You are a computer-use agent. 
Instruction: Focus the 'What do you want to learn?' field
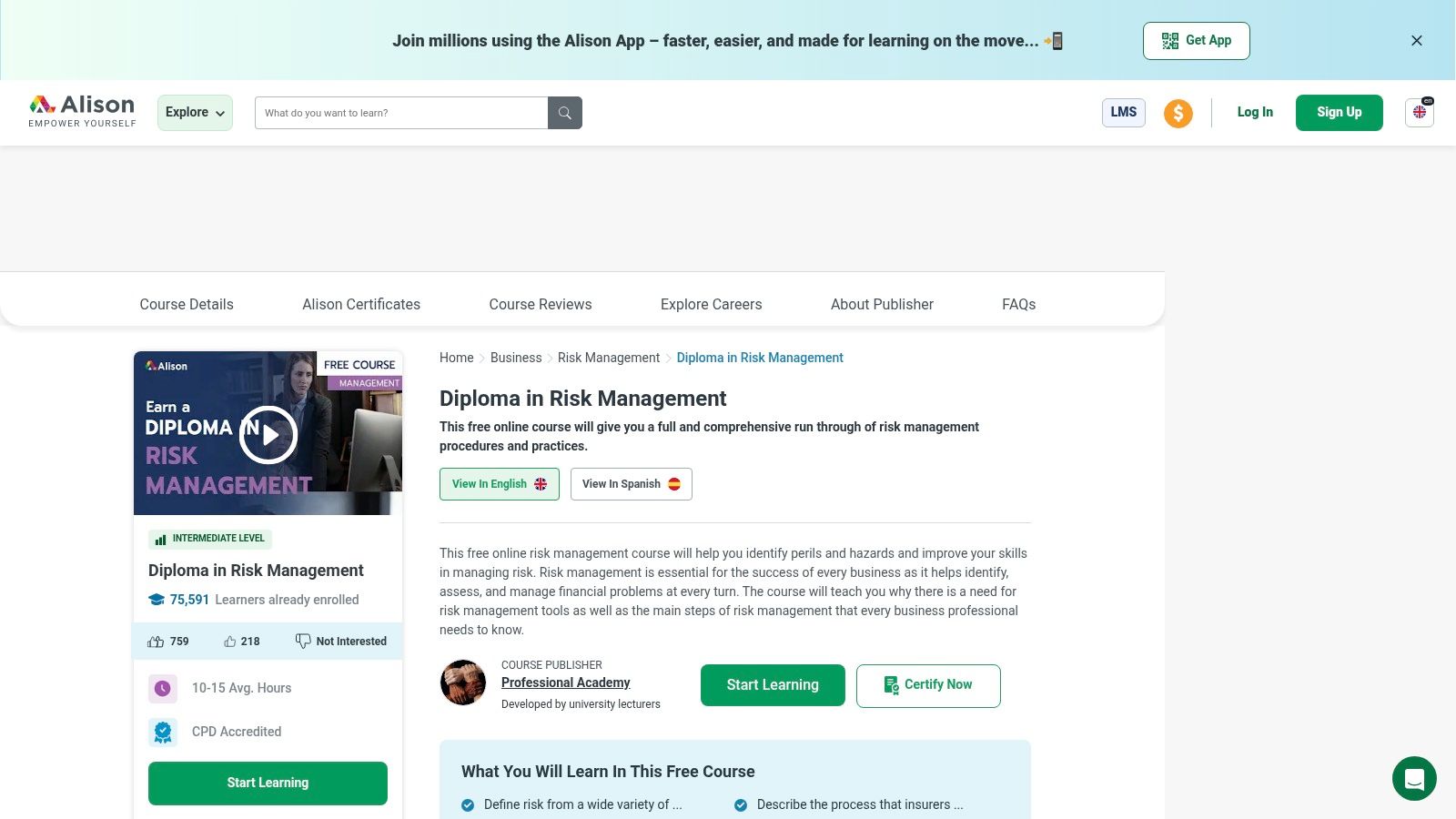click(x=401, y=113)
